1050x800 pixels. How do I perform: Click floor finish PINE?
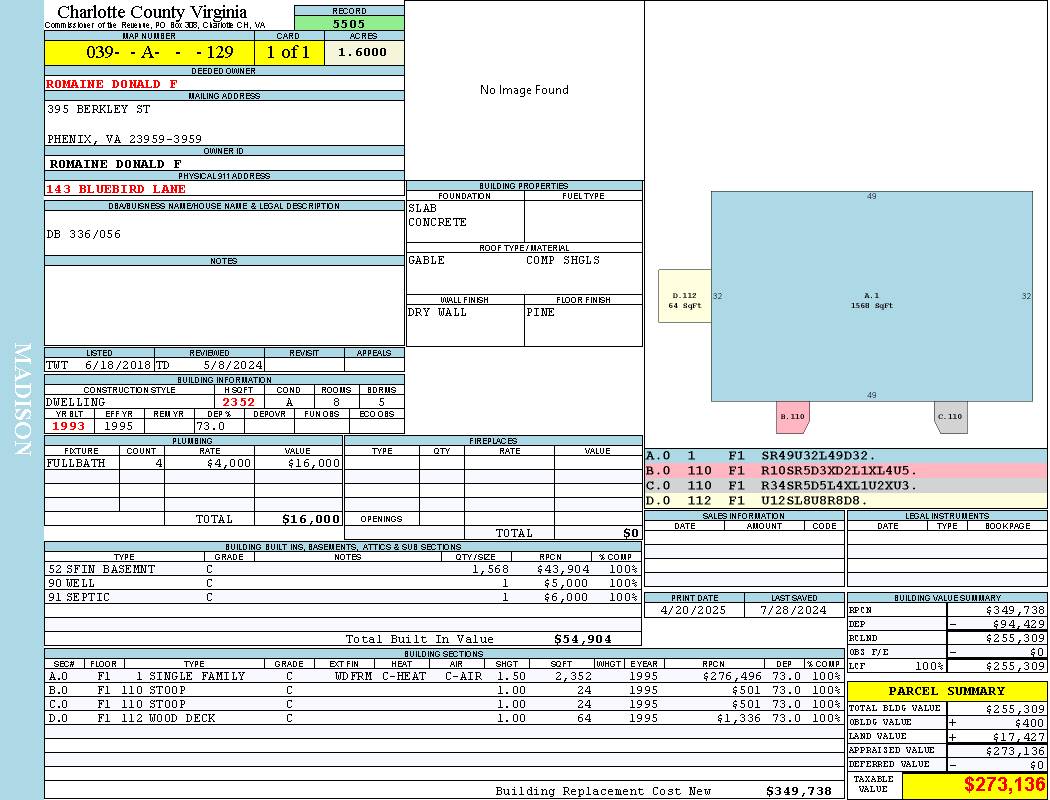pos(540,313)
